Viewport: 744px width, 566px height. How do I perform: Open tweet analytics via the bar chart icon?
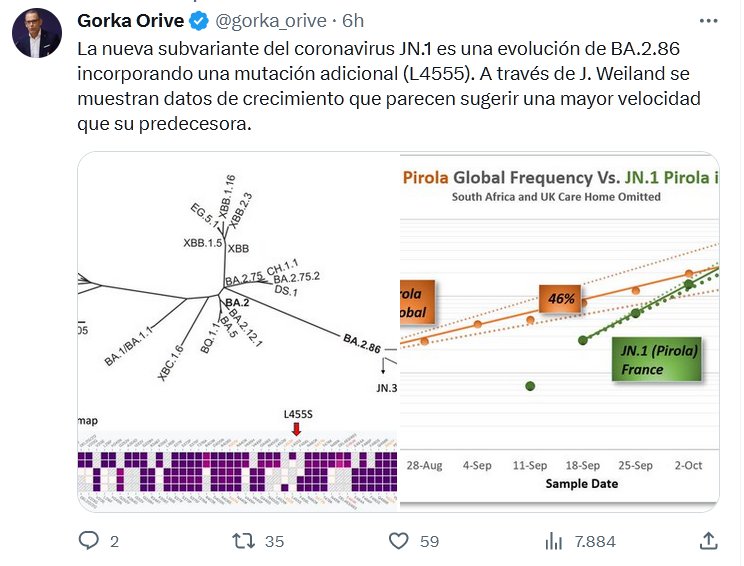tap(553, 541)
